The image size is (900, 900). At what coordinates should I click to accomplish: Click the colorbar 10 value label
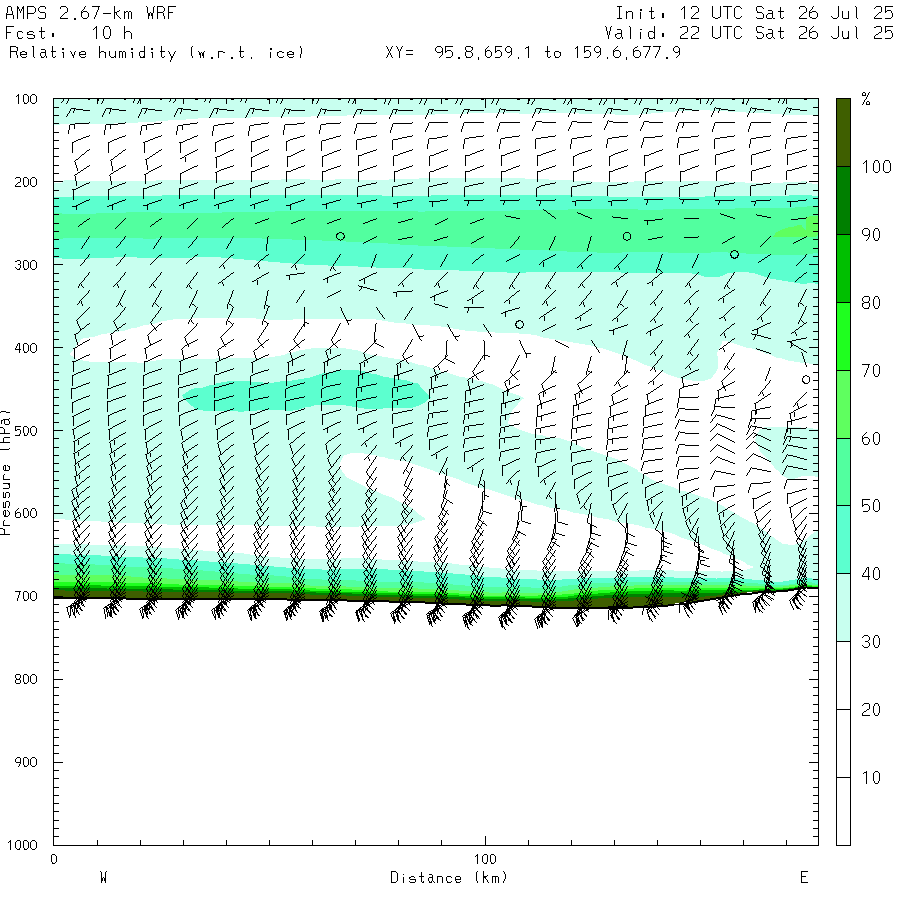point(871,778)
